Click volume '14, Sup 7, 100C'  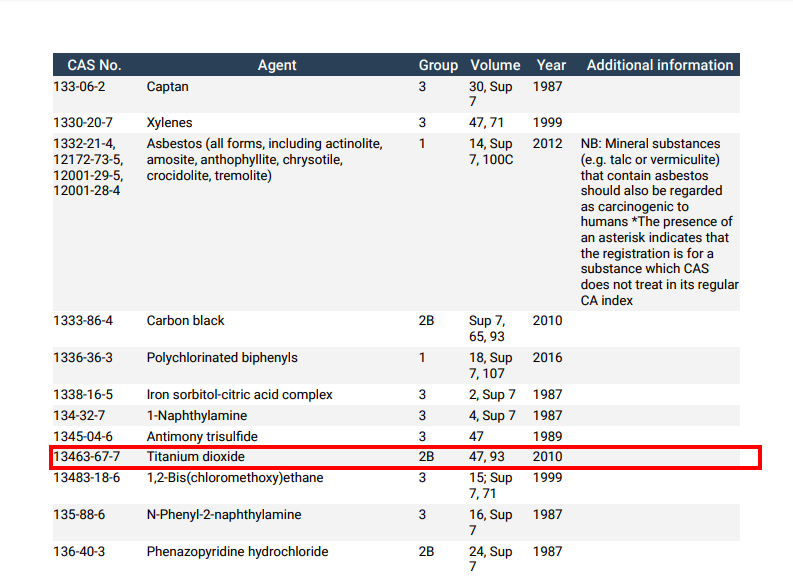(x=491, y=151)
